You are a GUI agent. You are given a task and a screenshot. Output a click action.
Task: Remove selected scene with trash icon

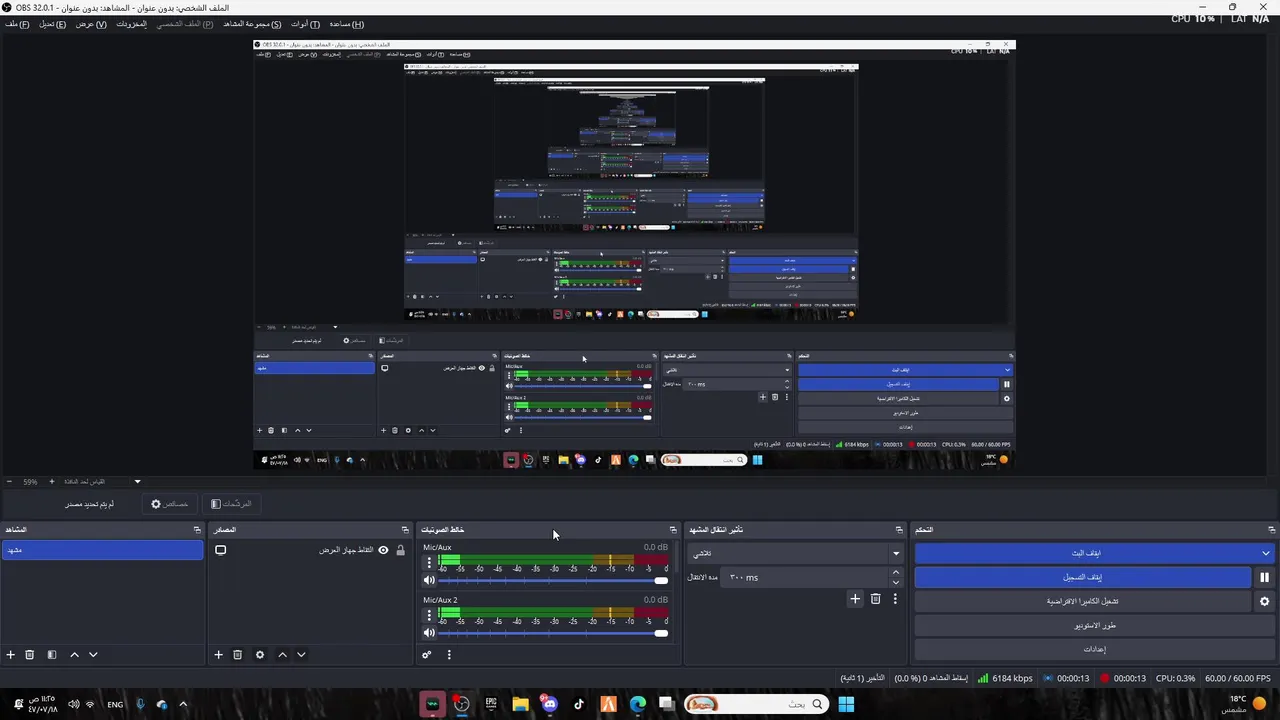tap(30, 655)
